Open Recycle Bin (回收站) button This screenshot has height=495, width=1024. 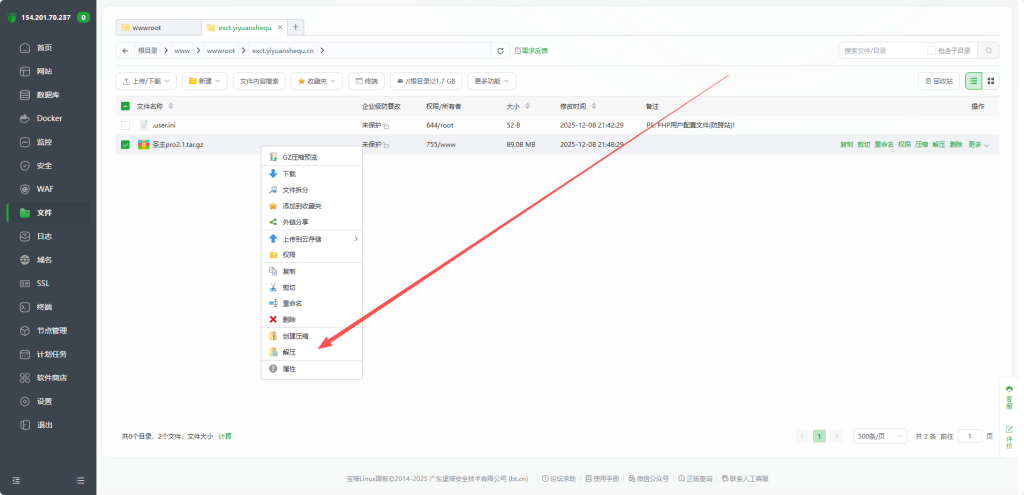click(x=938, y=81)
